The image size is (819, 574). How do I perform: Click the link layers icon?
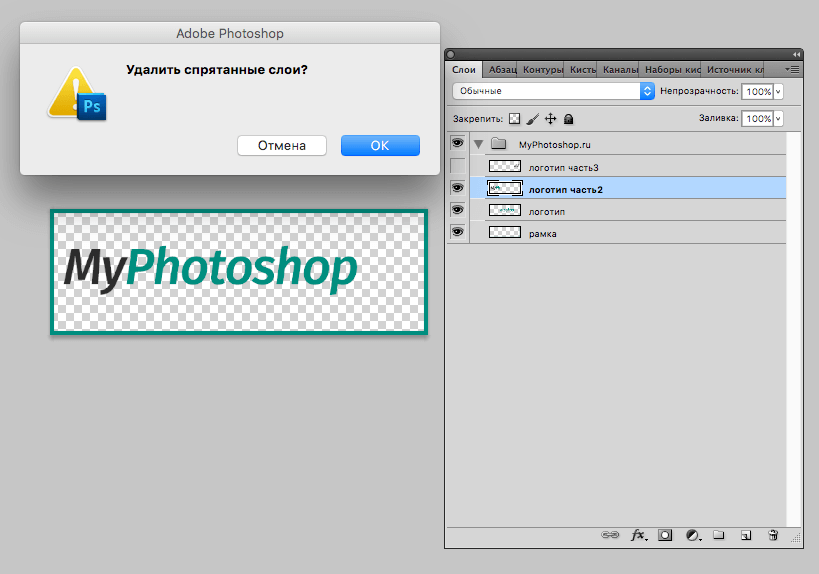tap(609, 536)
